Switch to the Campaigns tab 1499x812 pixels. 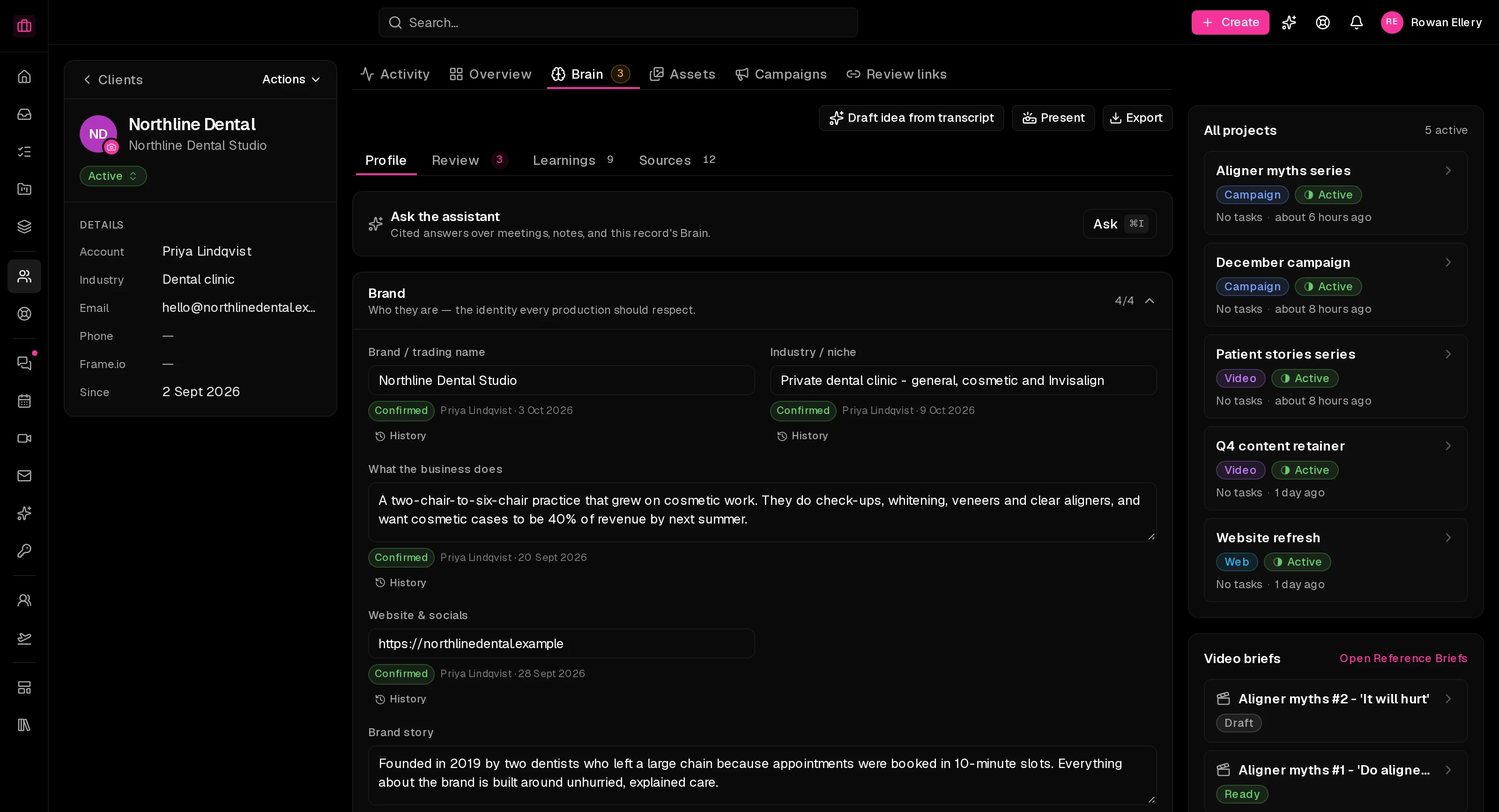[780, 74]
